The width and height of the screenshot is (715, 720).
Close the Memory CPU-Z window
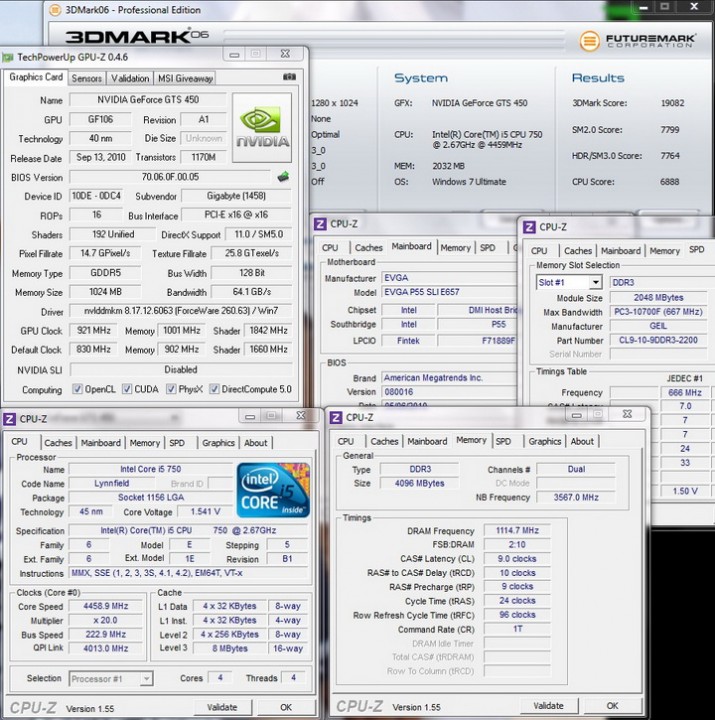pos(627,414)
